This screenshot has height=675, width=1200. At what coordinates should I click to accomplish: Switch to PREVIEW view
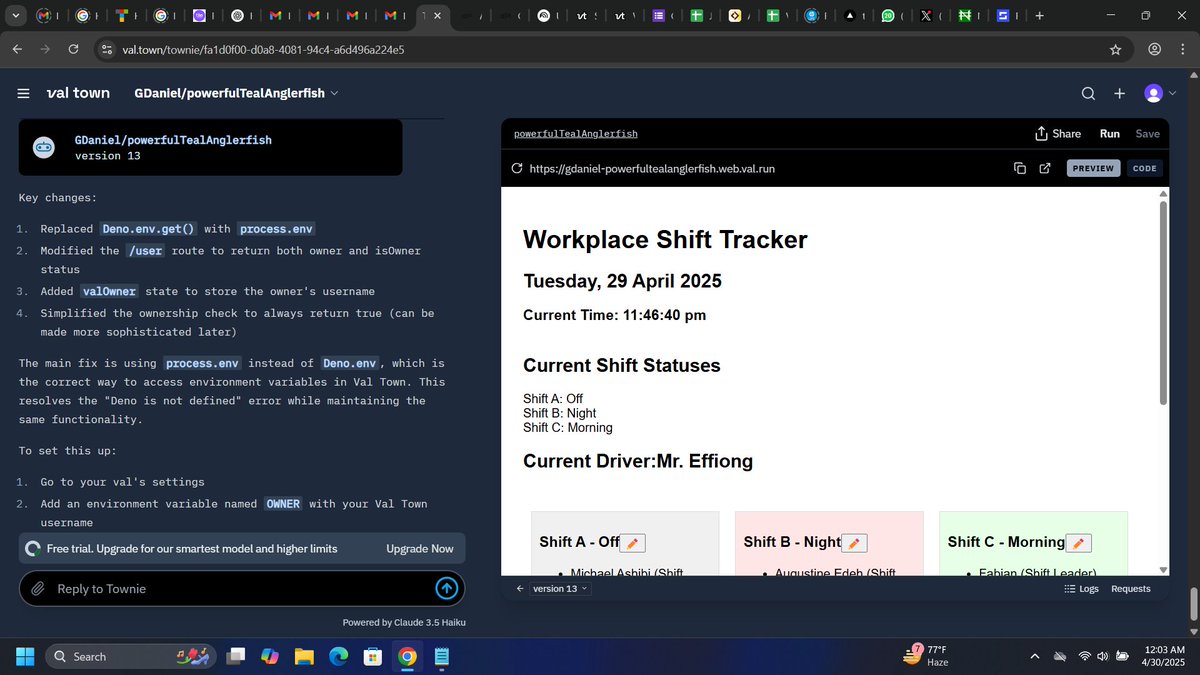point(1093,168)
